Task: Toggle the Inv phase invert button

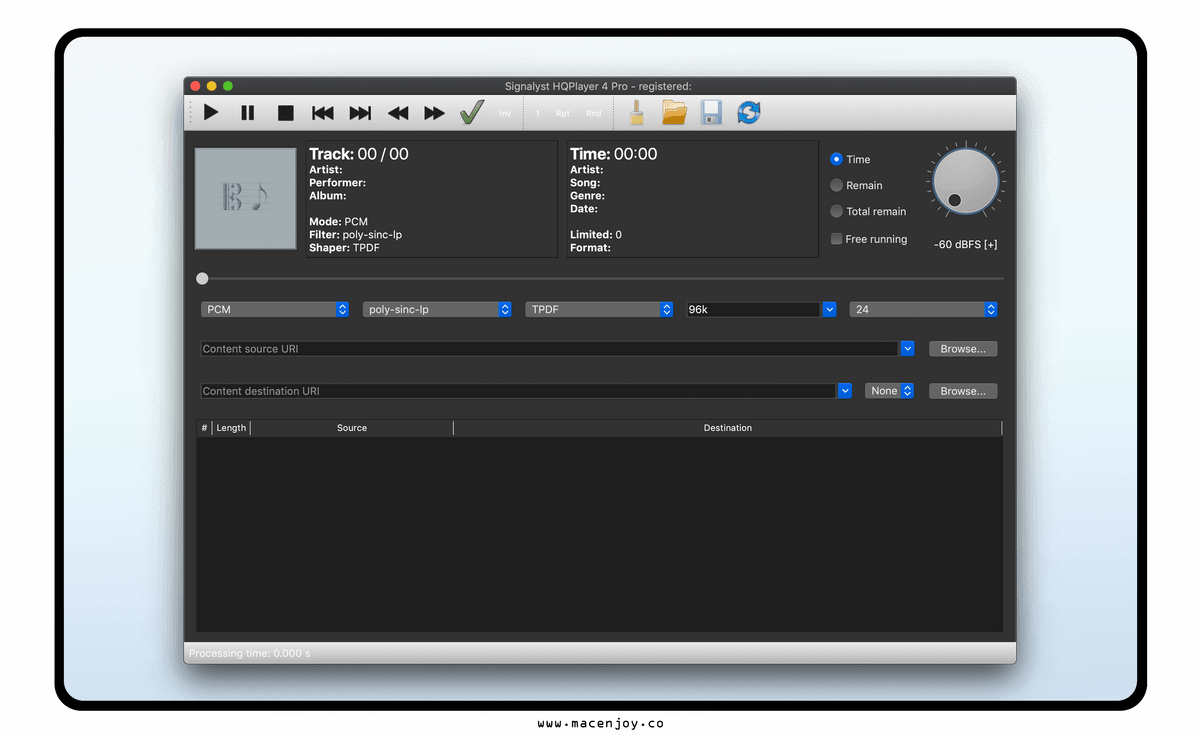Action: pyautogui.click(x=505, y=114)
